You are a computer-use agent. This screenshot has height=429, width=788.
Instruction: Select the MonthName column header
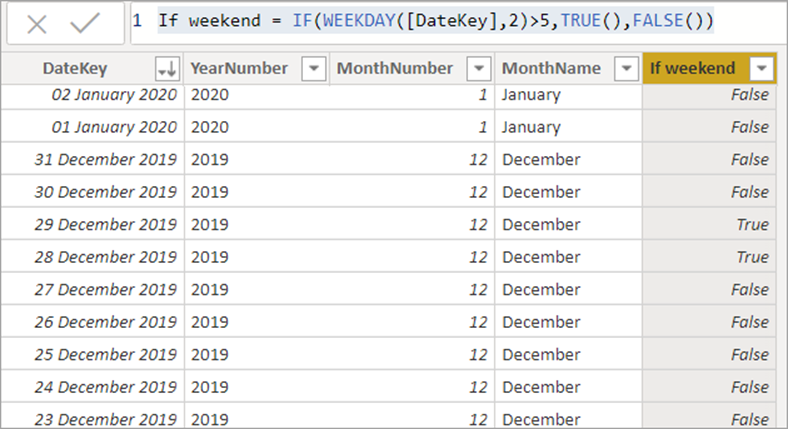point(551,68)
